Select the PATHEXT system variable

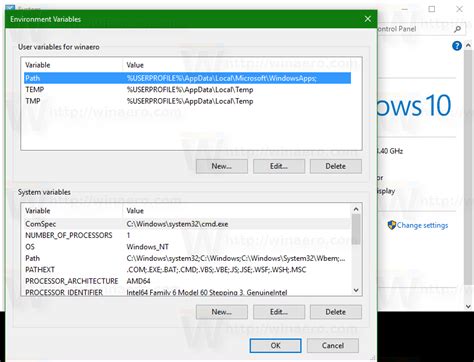[187, 270]
